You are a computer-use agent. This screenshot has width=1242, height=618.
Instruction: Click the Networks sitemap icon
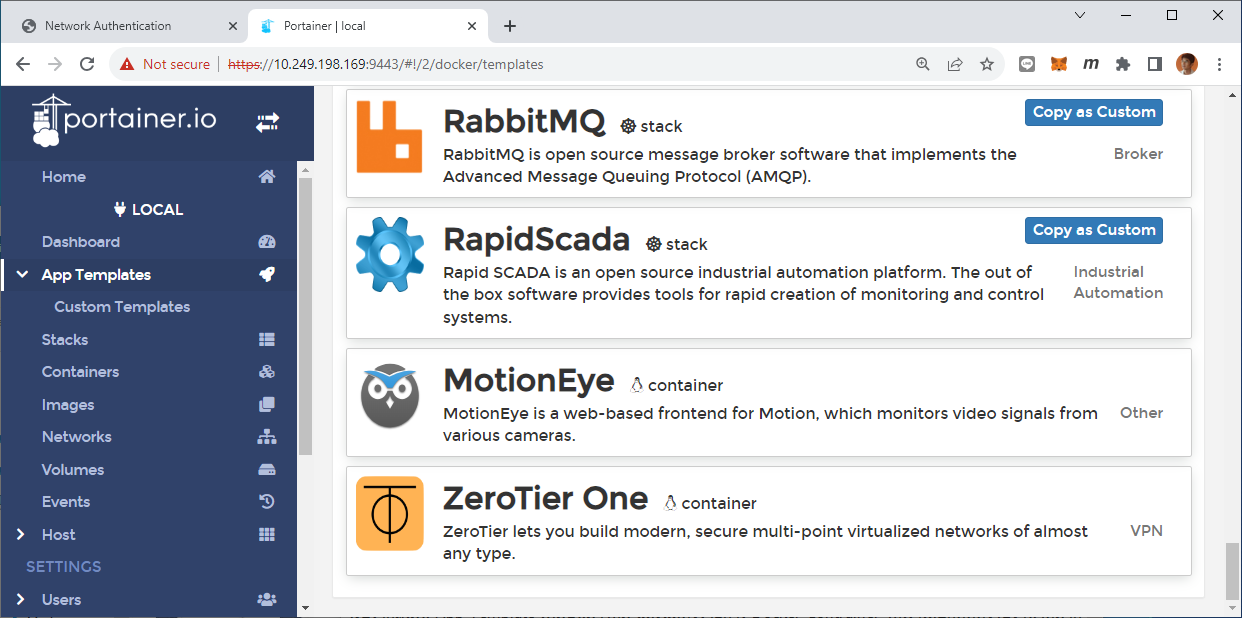267,437
